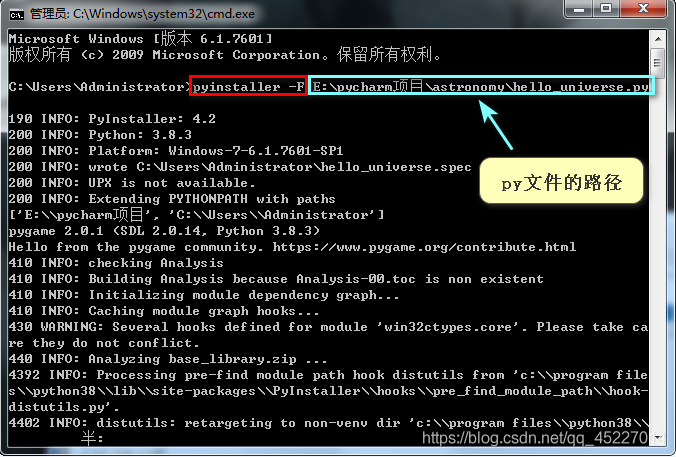Click the vertical scrollbar thumb
The image size is (676, 457).
pos(658,62)
